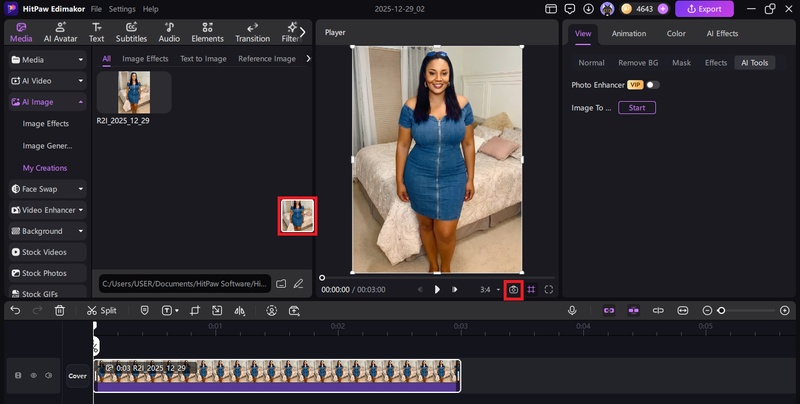
Task: Click the player progress slider handle
Action: click(x=322, y=278)
